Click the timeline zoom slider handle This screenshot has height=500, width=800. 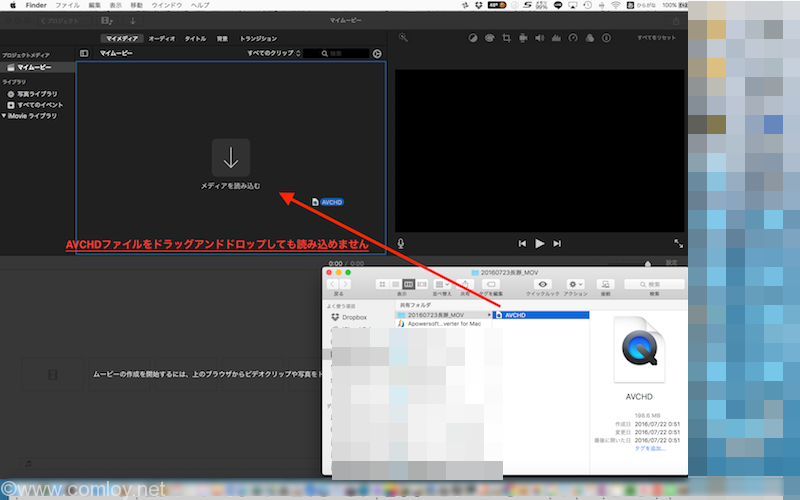pos(648,264)
